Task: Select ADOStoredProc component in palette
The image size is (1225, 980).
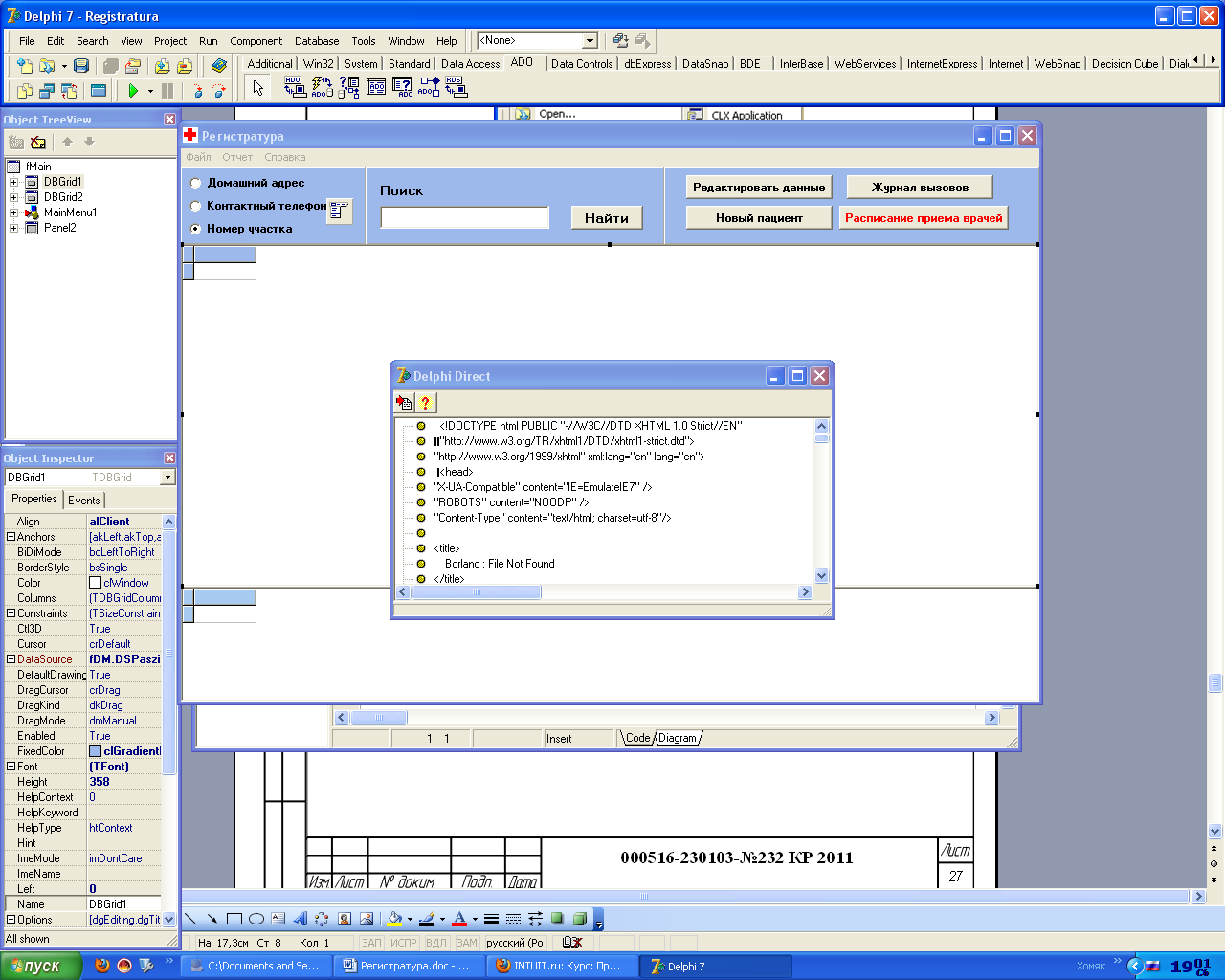Action: tap(430, 87)
